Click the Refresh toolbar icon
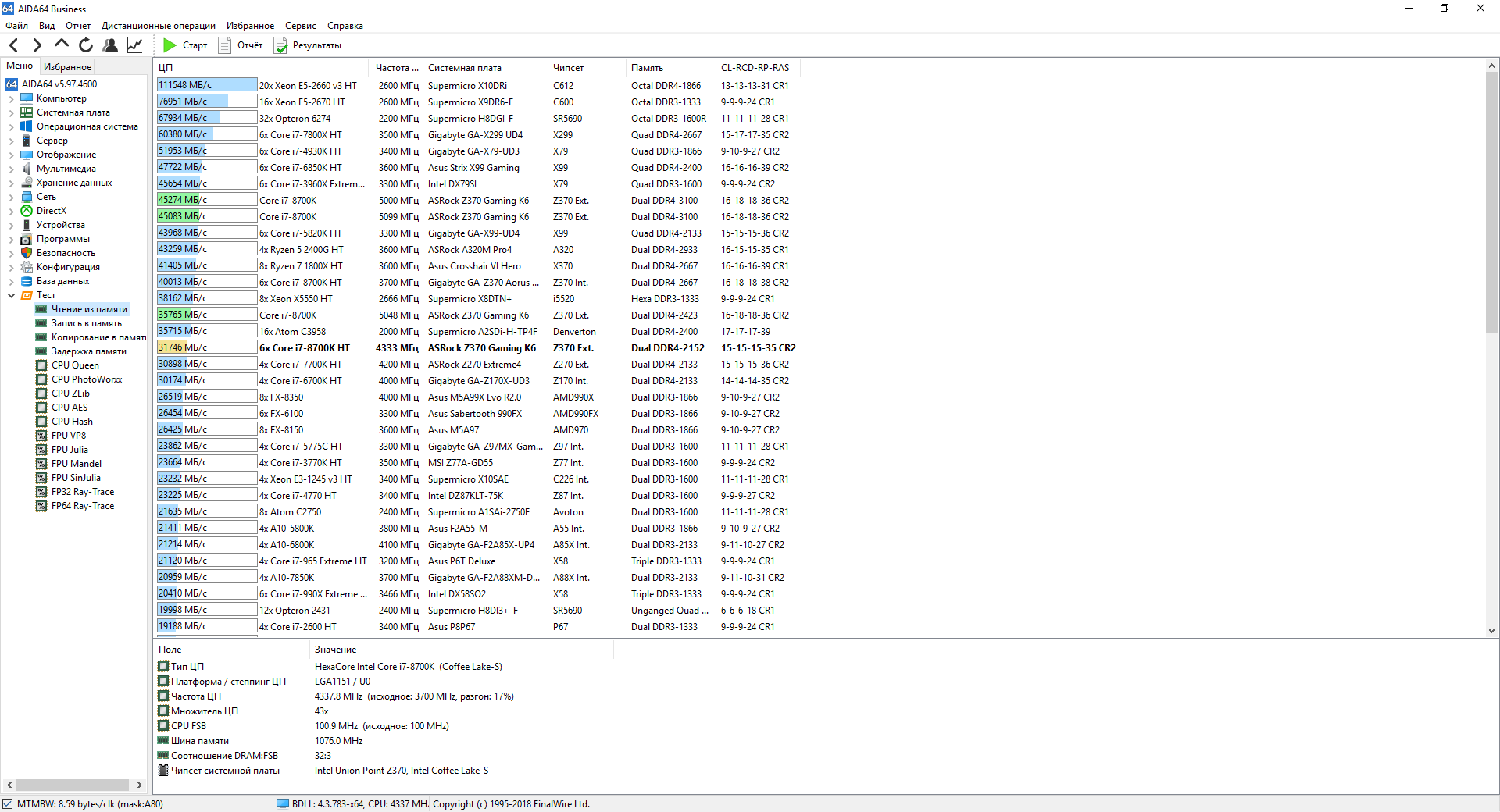This screenshot has height=812, width=1500. pyautogui.click(x=86, y=45)
